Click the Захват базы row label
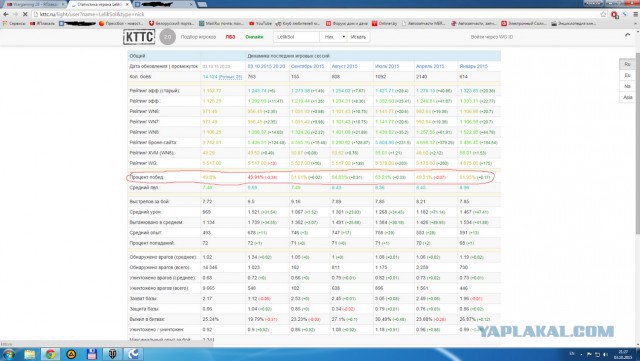 [144, 299]
